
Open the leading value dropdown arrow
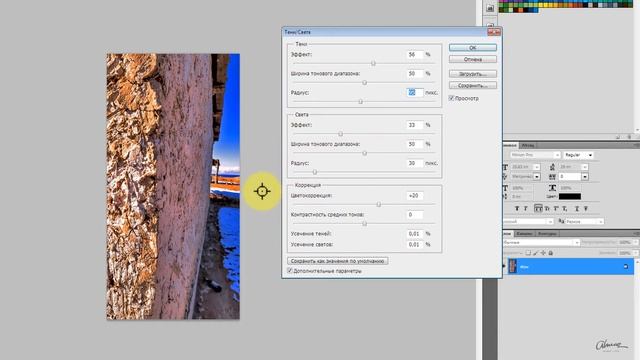585,167
